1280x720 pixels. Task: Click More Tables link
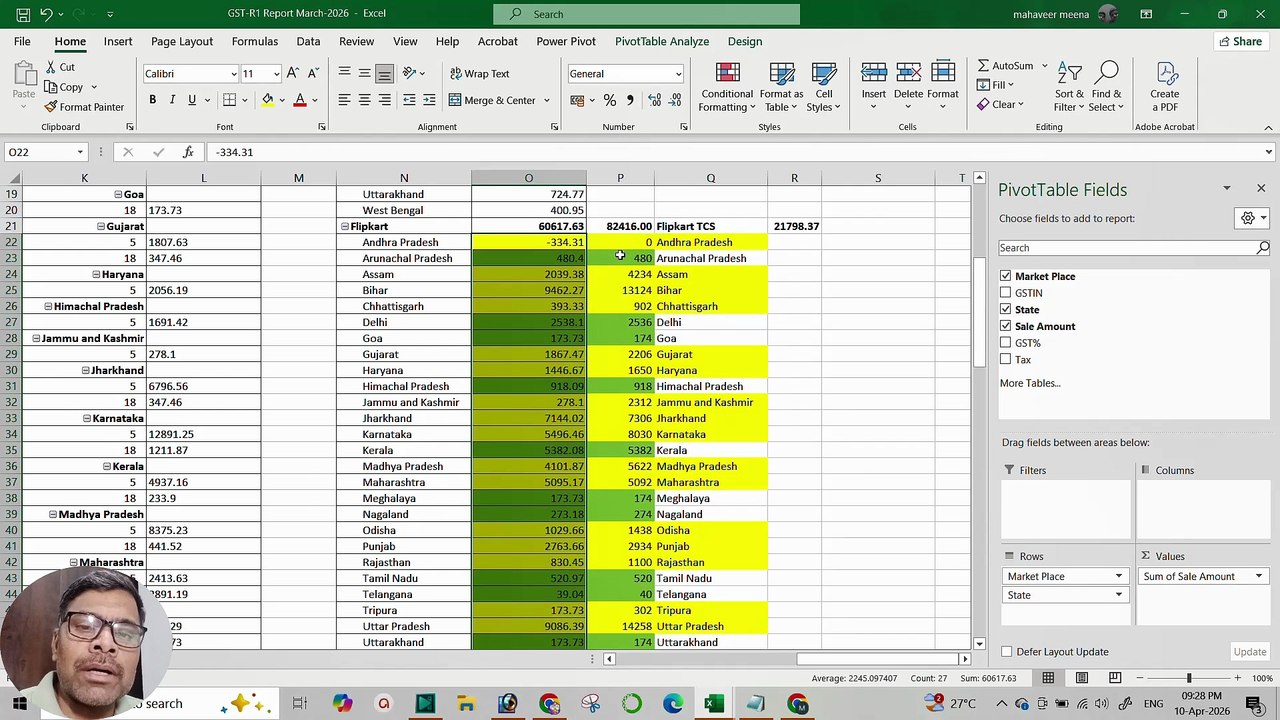click(1030, 383)
